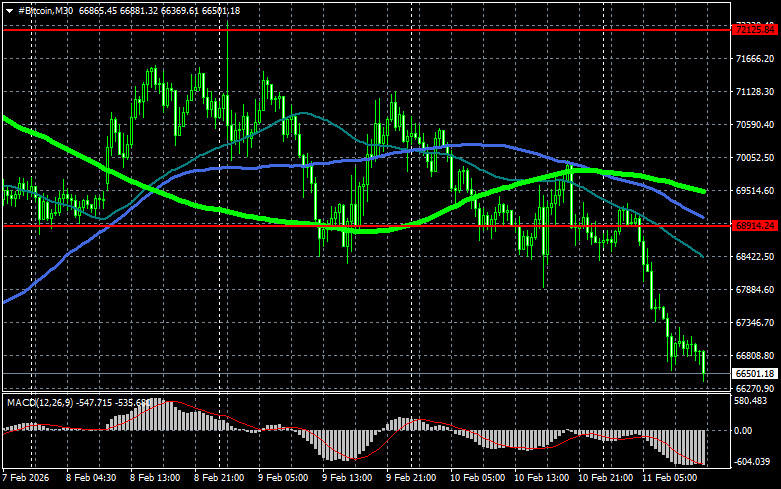Click the 9 Feb 05:00 time label
The height and width of the screenshot is (489, 781).
[283, 478]
